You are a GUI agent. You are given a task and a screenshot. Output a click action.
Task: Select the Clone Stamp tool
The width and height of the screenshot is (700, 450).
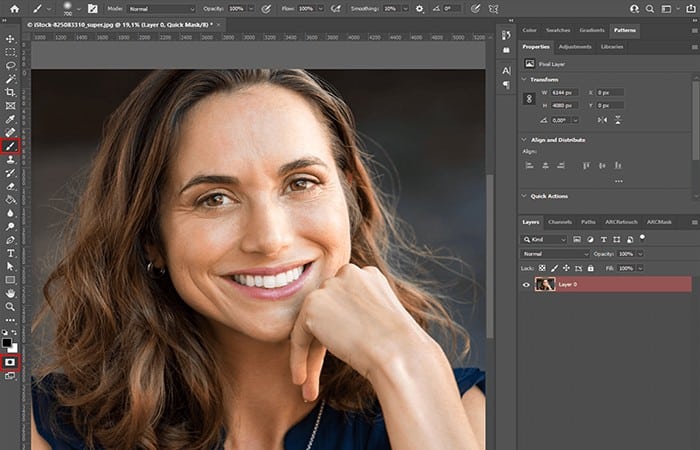point(10,159)
